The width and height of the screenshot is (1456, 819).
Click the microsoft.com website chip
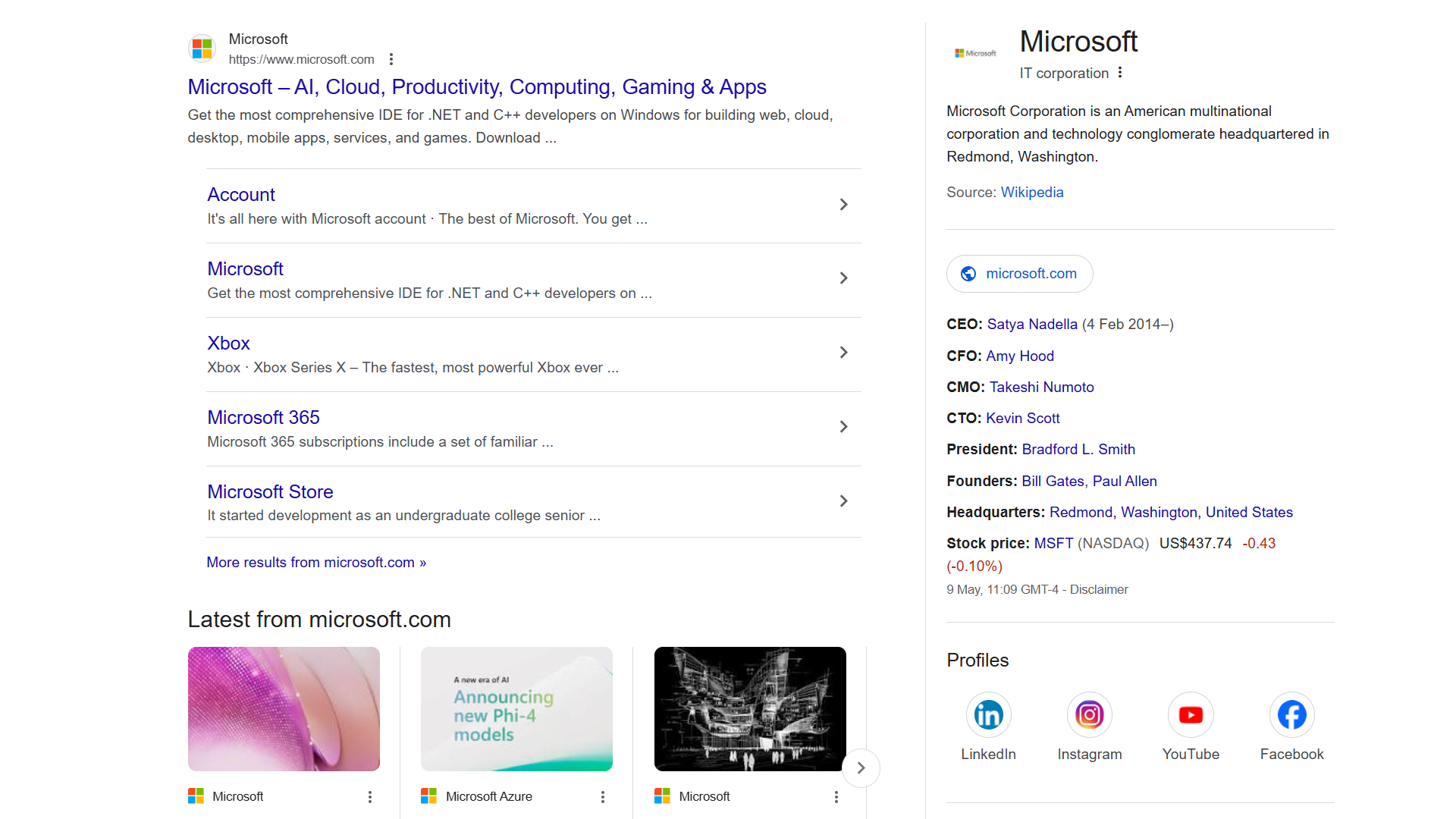click(1019, 274)
